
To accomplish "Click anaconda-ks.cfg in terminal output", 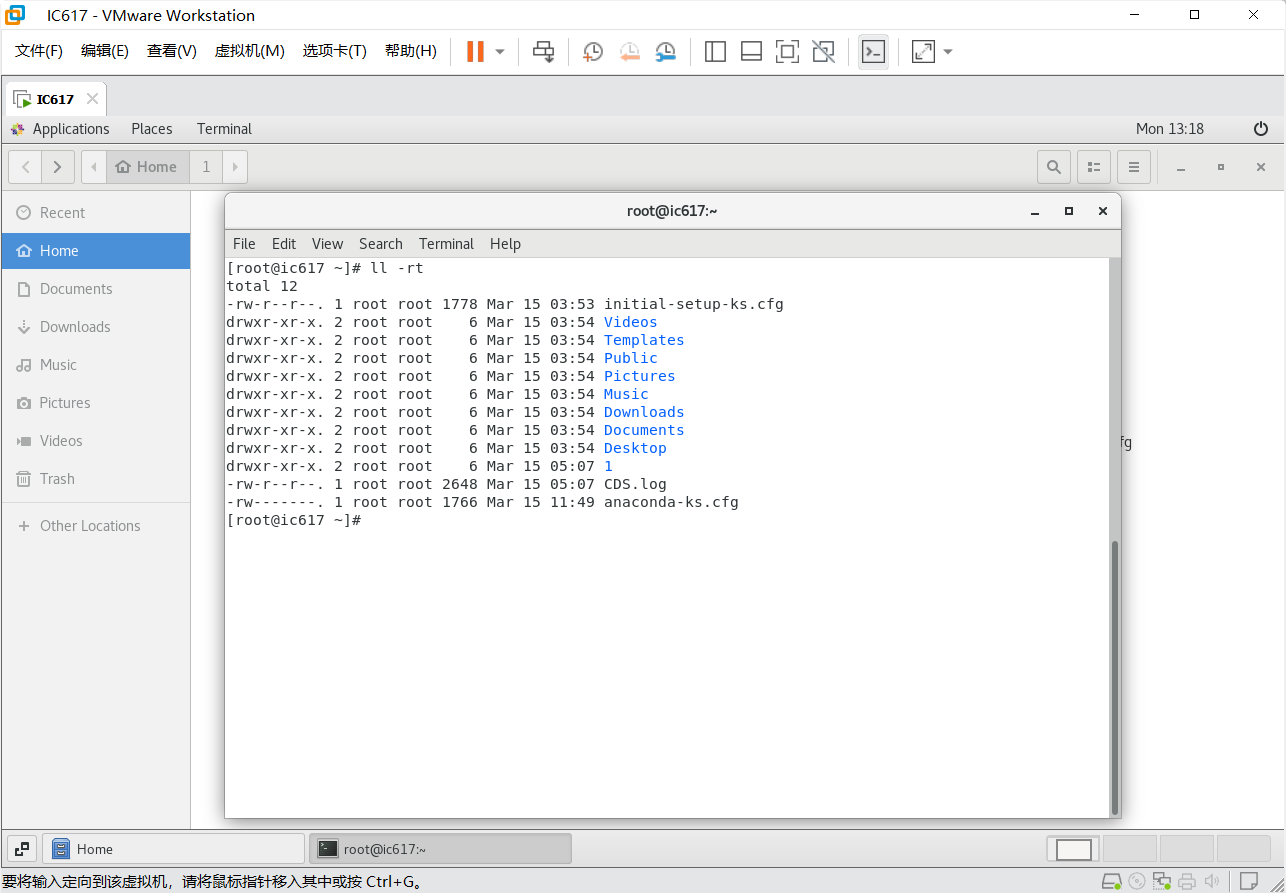I will (671, 502).
